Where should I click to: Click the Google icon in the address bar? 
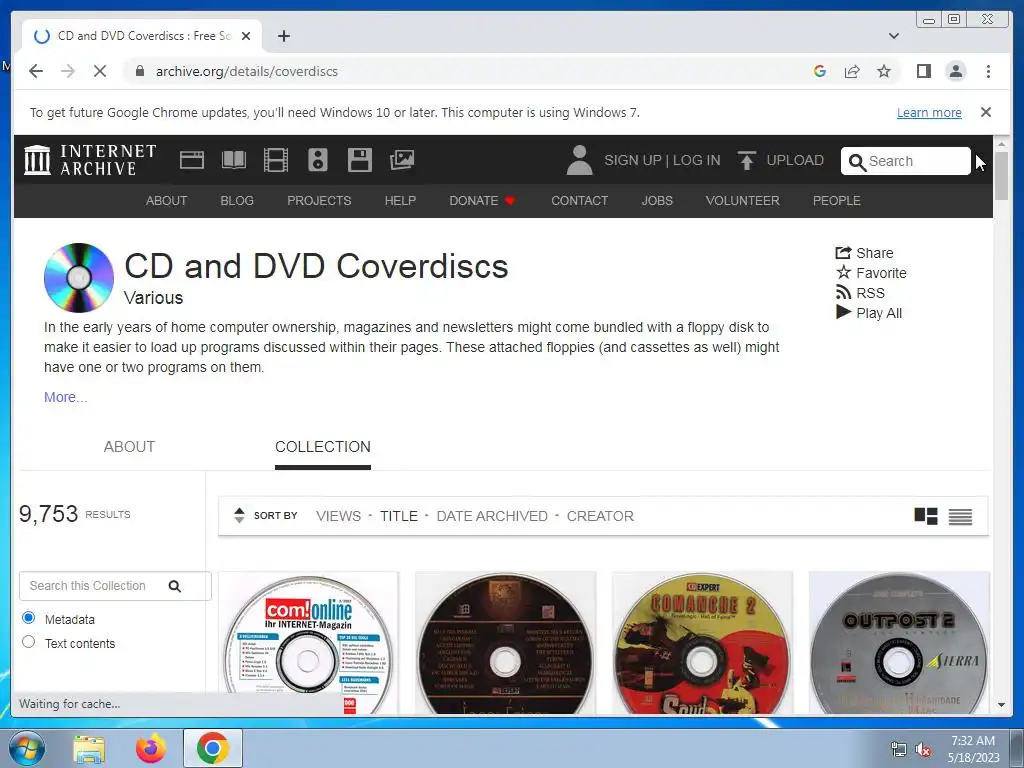click(820, 71)
